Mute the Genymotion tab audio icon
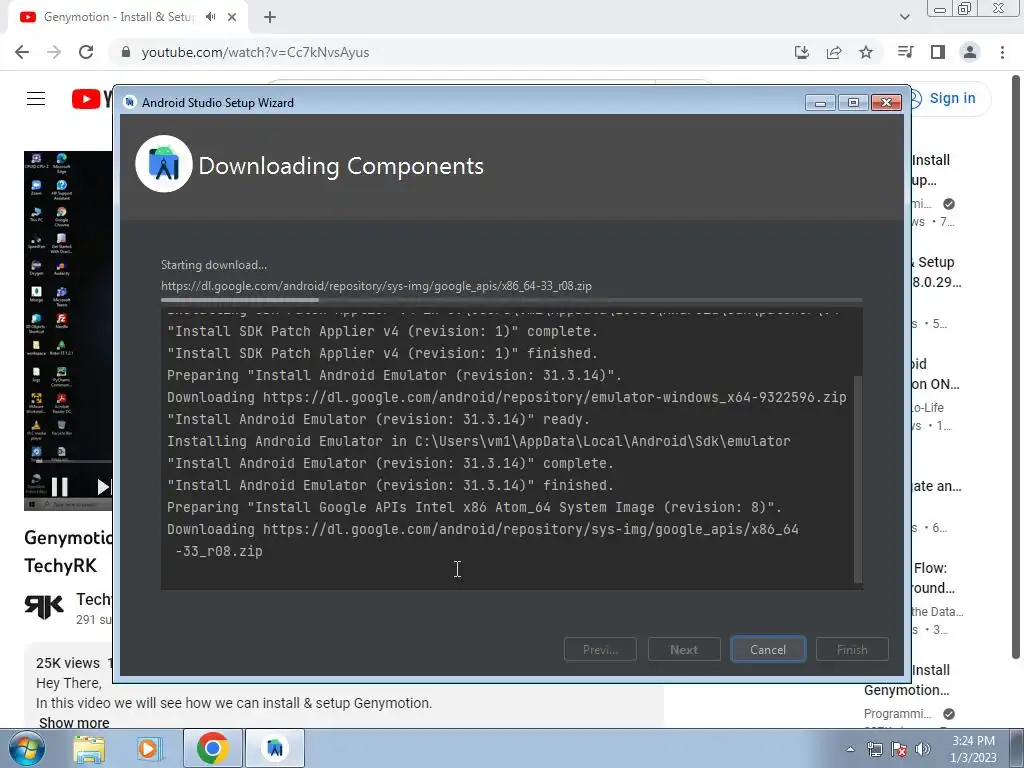Image resolution: width=1024 pixels, height=768 pixels. pyautogui.click(x=210, y=17)
